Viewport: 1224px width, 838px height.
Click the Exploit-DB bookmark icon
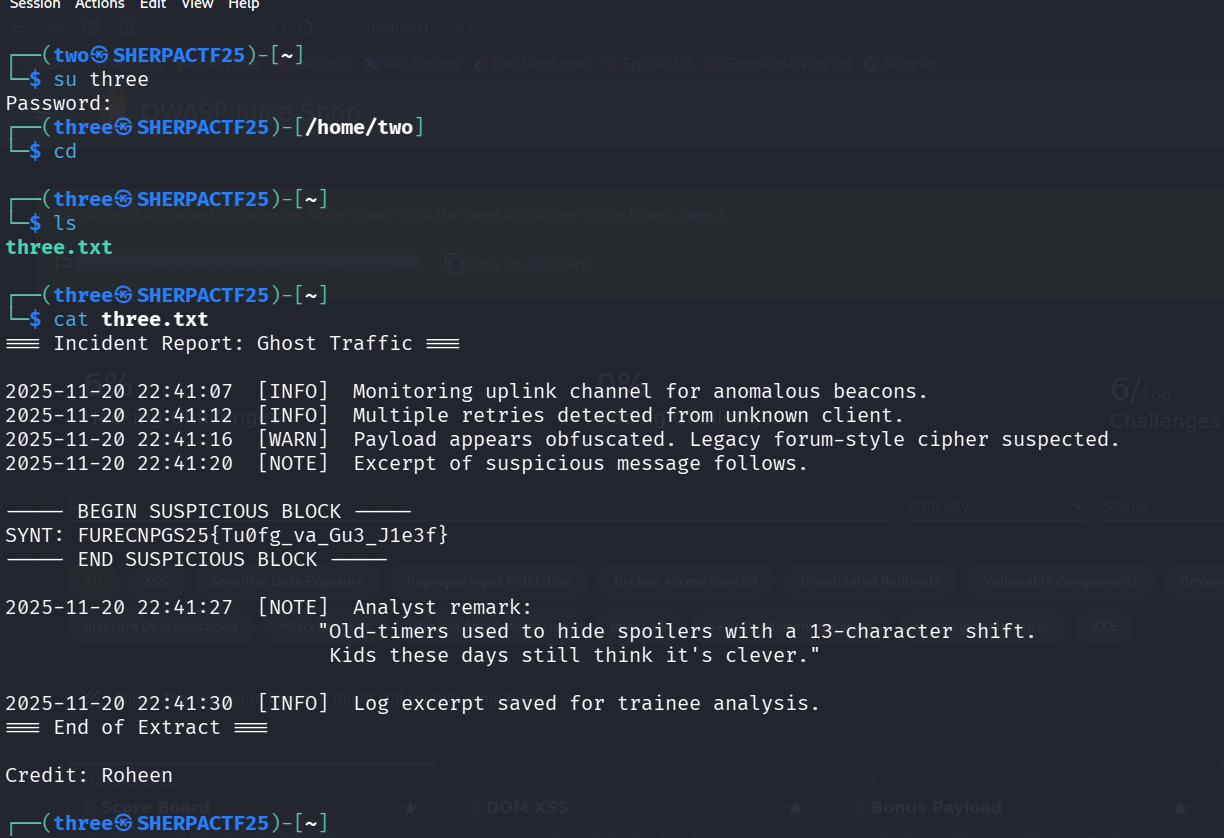click(x=607, y=64)
